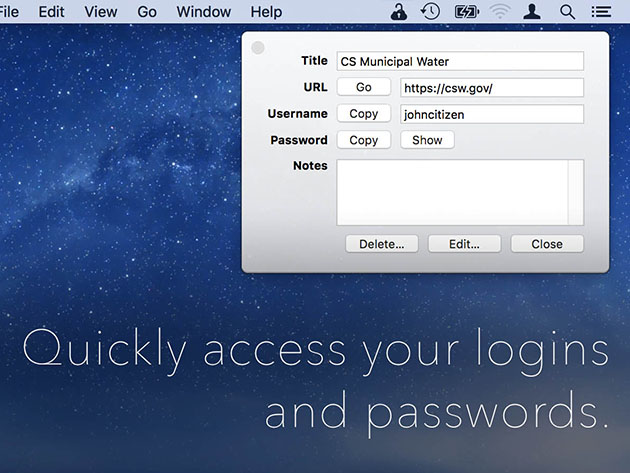Click the grey window close dot

pyautogui.click(x=258, y=47)
